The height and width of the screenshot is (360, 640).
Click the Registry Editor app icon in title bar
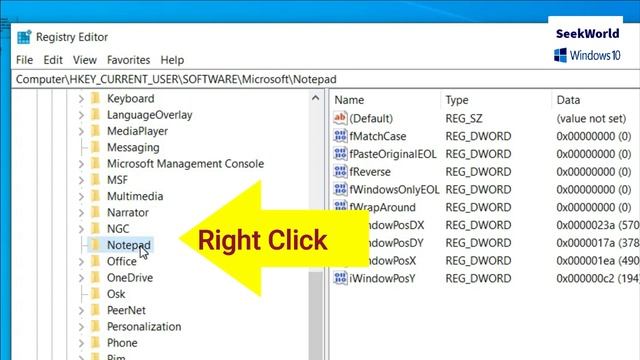click(24, 37)
